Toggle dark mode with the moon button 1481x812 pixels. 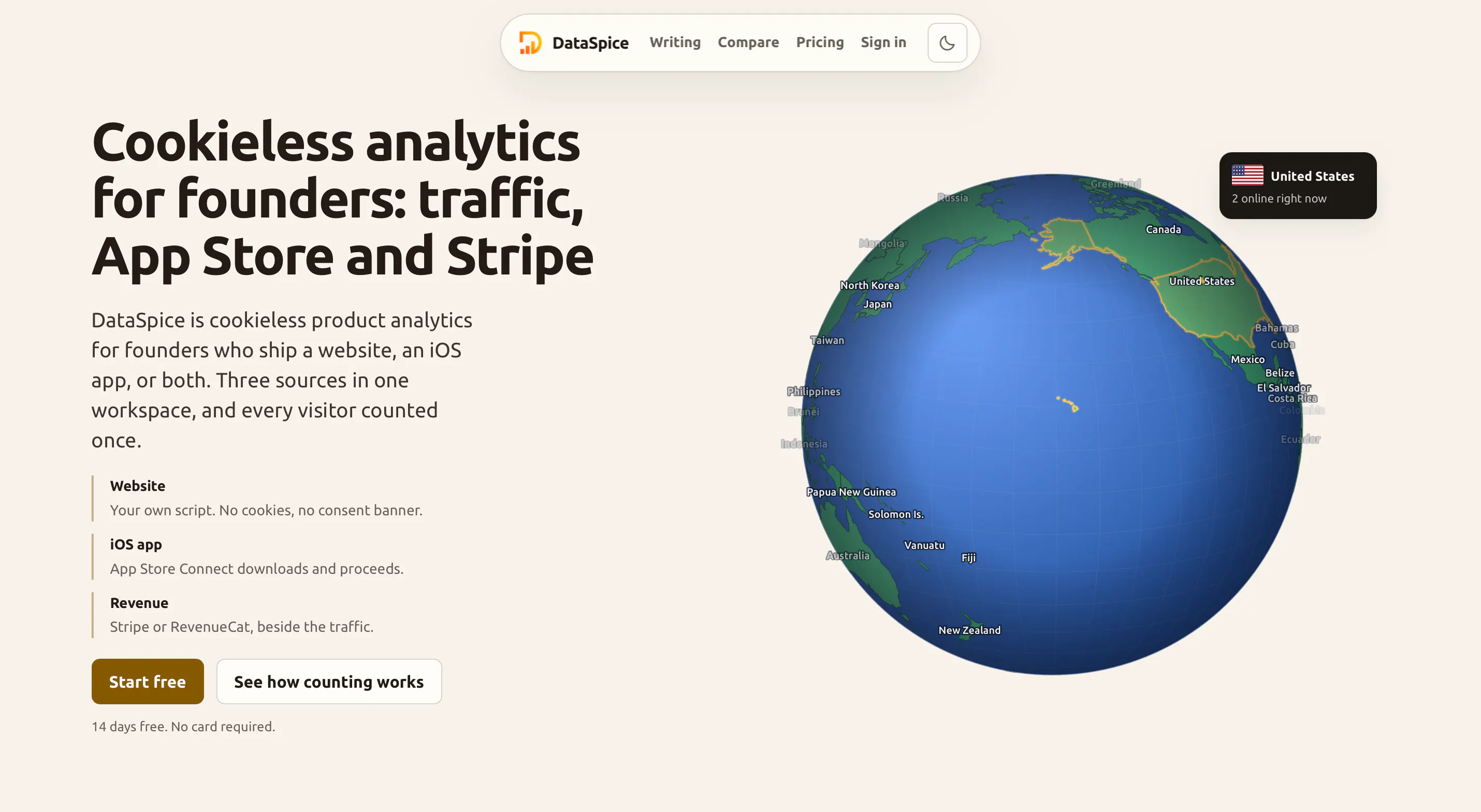point(947,42)
